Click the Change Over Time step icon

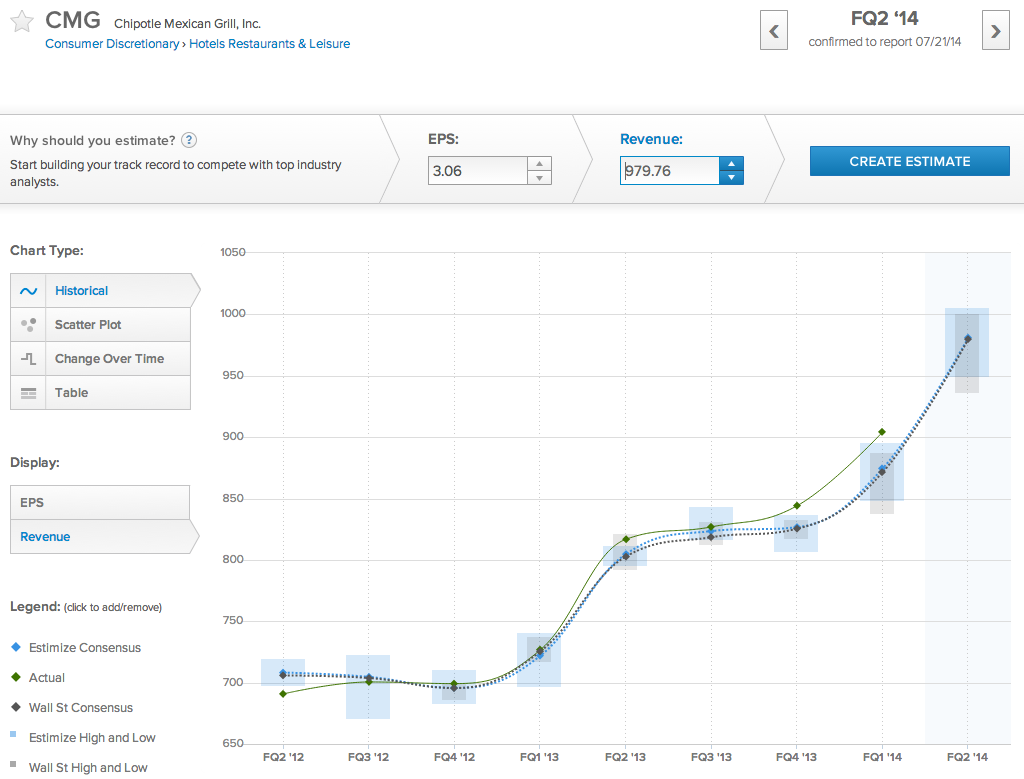point(28,358)
